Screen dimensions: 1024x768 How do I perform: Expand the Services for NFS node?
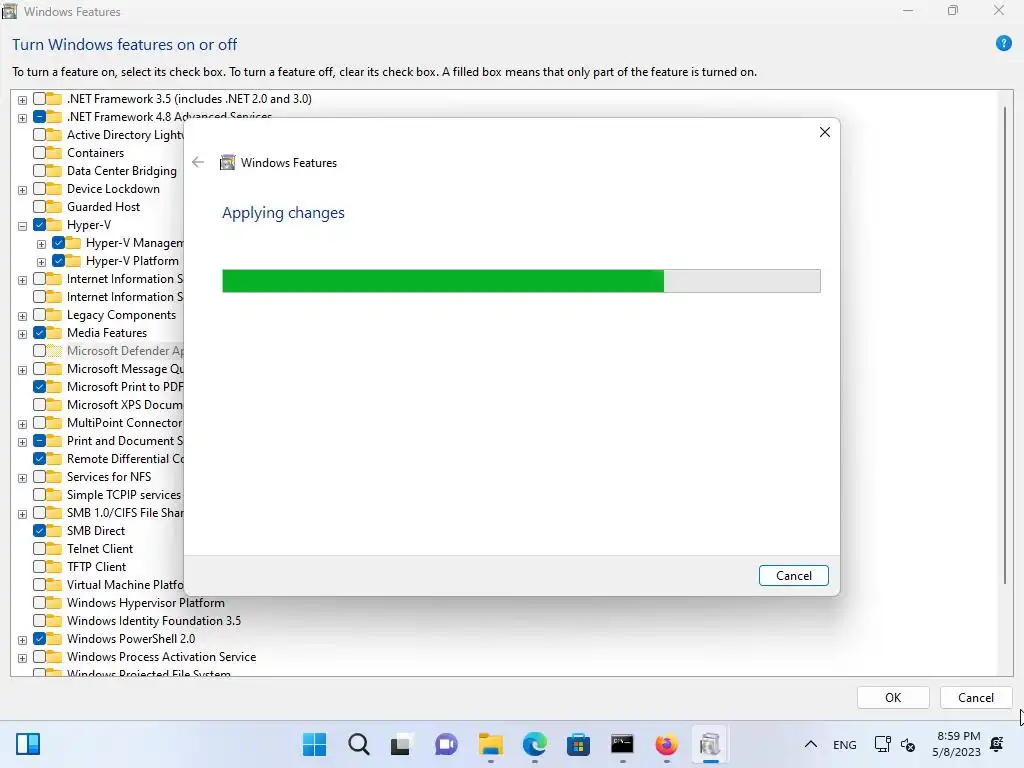(22, 478)
